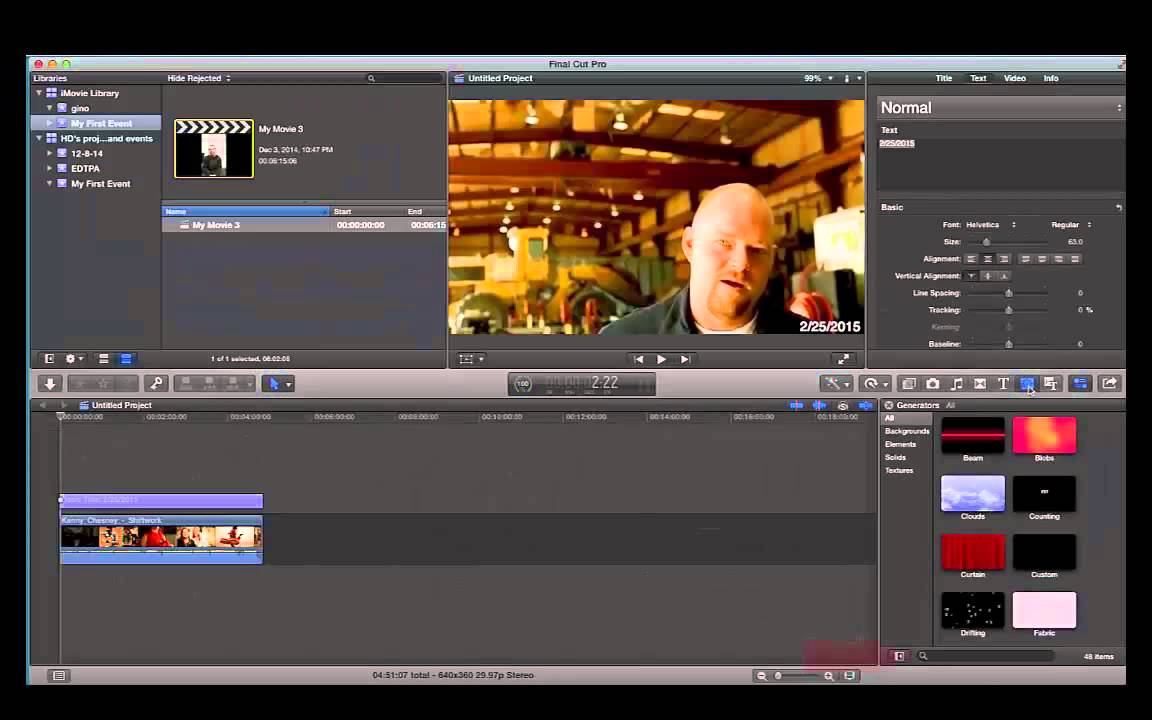Set vertical alignment to top
This screenshot has height=720, width=1152.
(971, 276)
